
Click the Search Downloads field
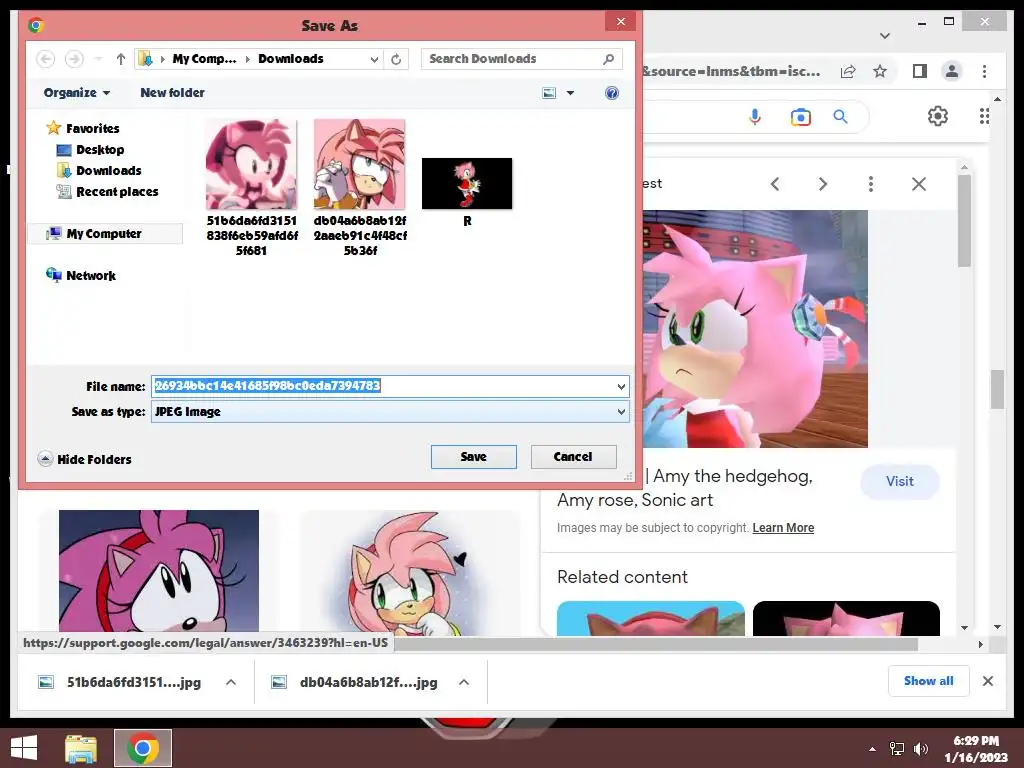point(513,59)
